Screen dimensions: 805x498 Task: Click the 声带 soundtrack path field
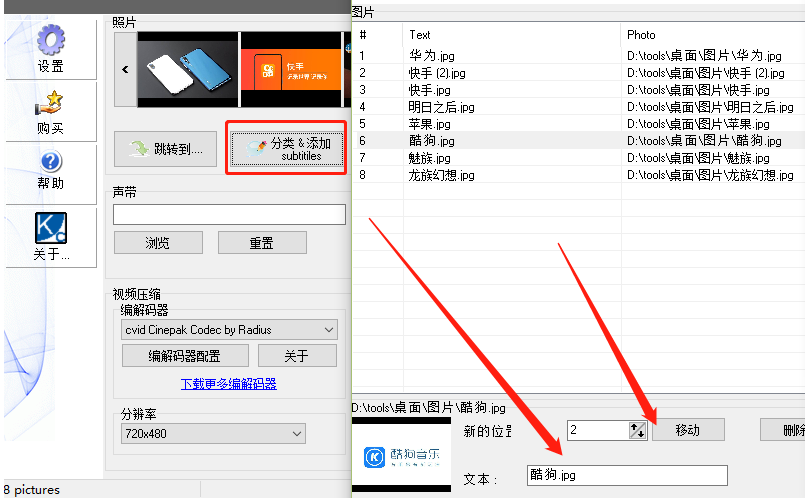point(229,215)
